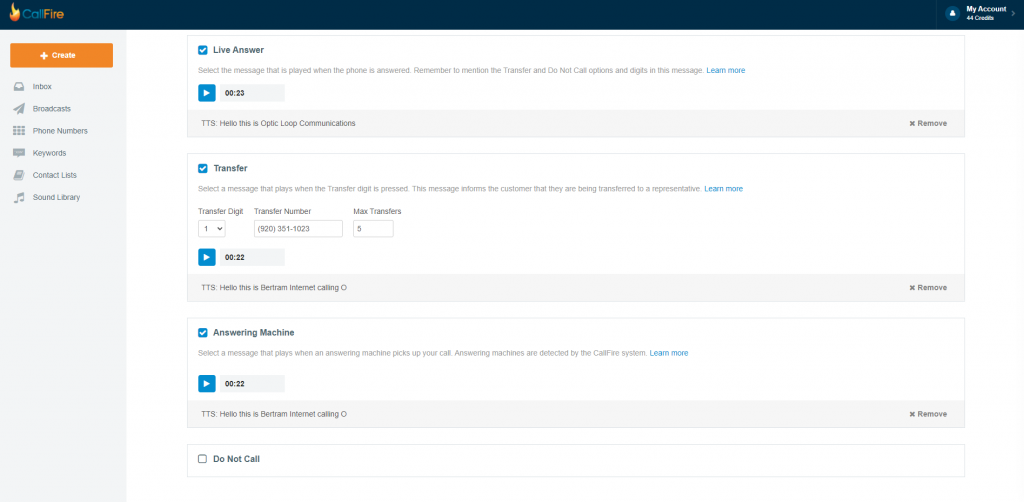This screenshot has width=1024, height=502.
Task: Play the Answering Machine message
Action: (x=206, y=383)
